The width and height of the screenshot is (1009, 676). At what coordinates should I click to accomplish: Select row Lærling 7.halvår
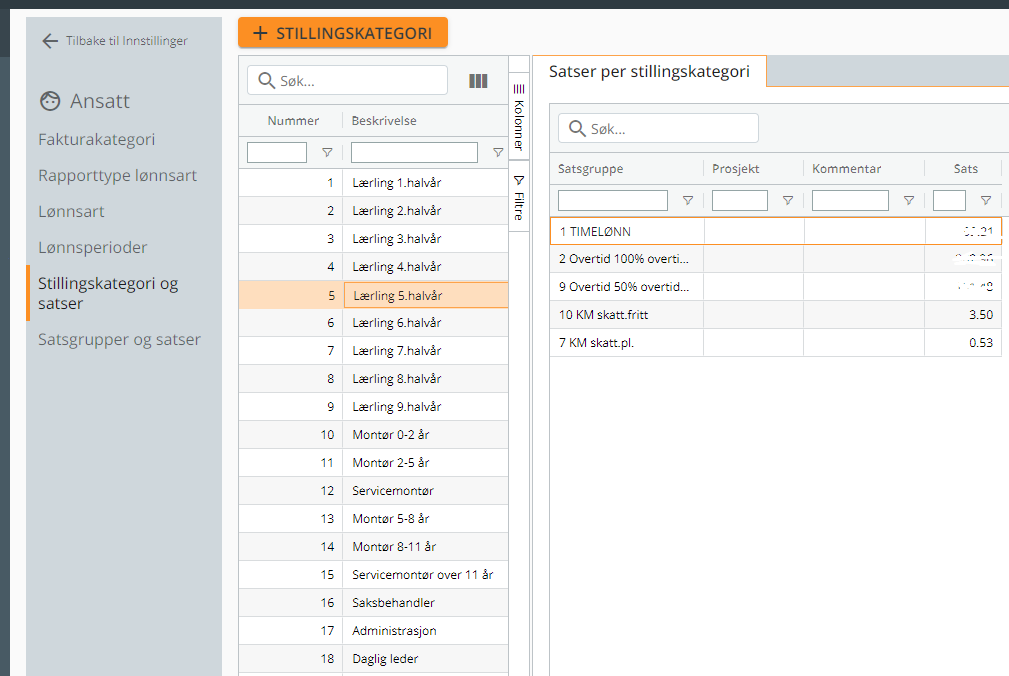(373, 351)
